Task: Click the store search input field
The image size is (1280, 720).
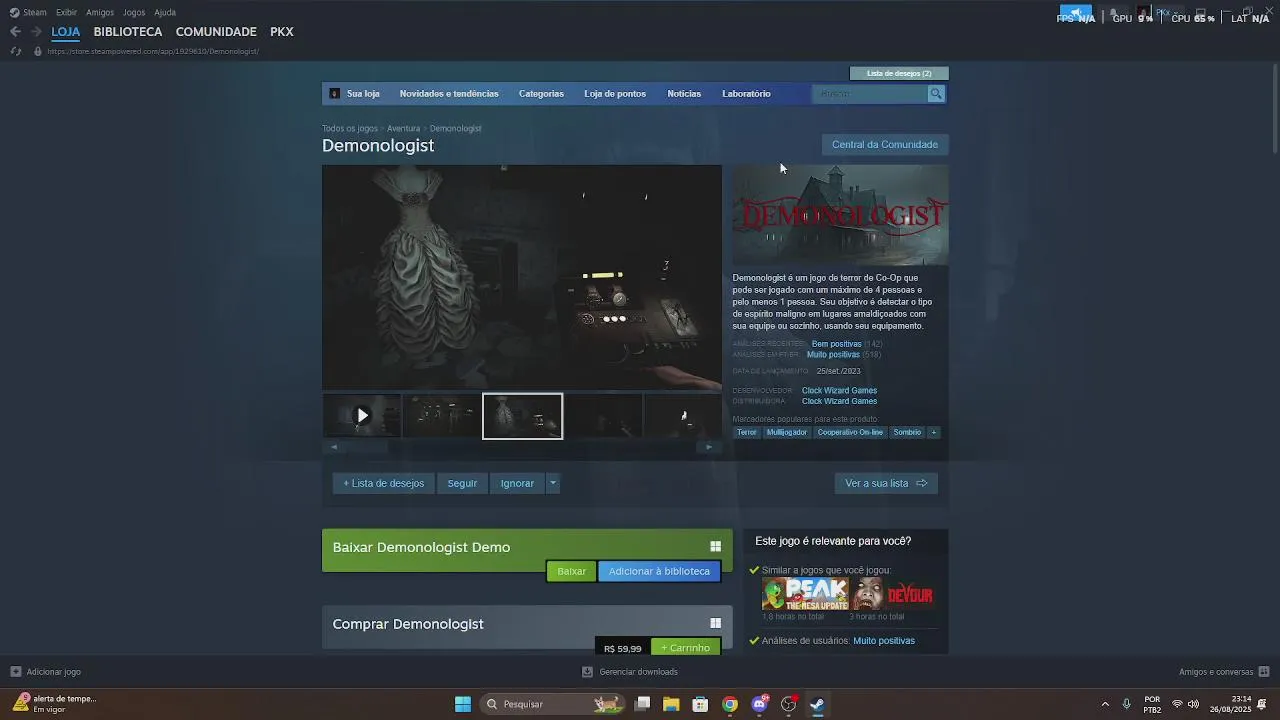Action: tap(871, 94)
